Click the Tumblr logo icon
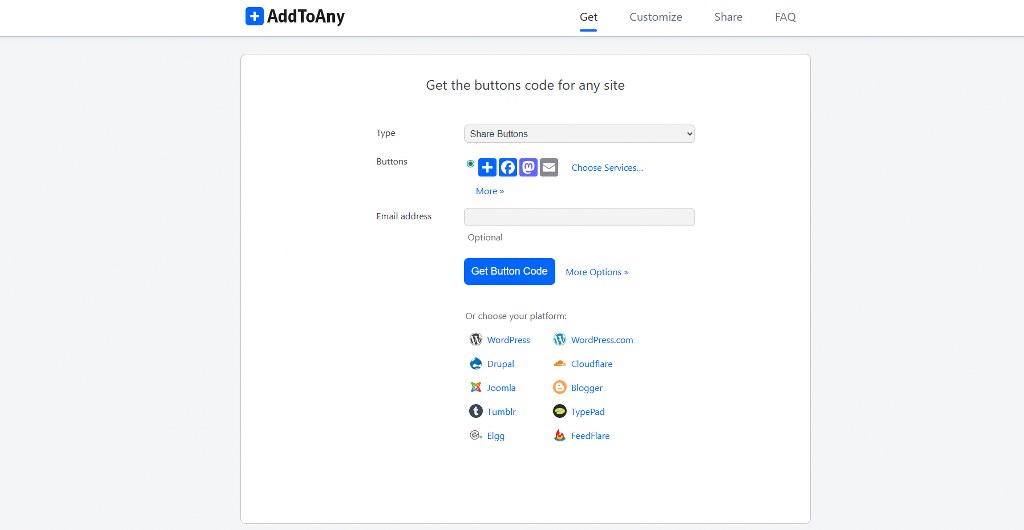Screen dimensions: 1024x530 (475, 411)
